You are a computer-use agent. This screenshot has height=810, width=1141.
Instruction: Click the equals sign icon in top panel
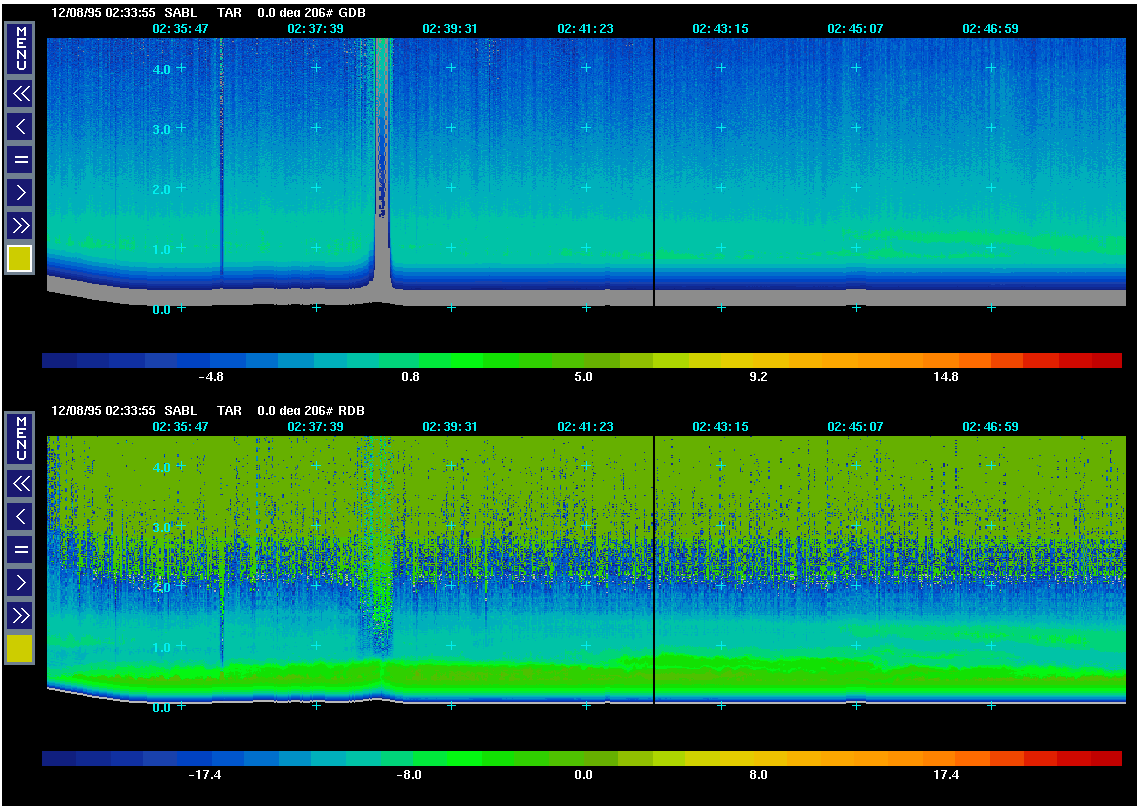20,159
